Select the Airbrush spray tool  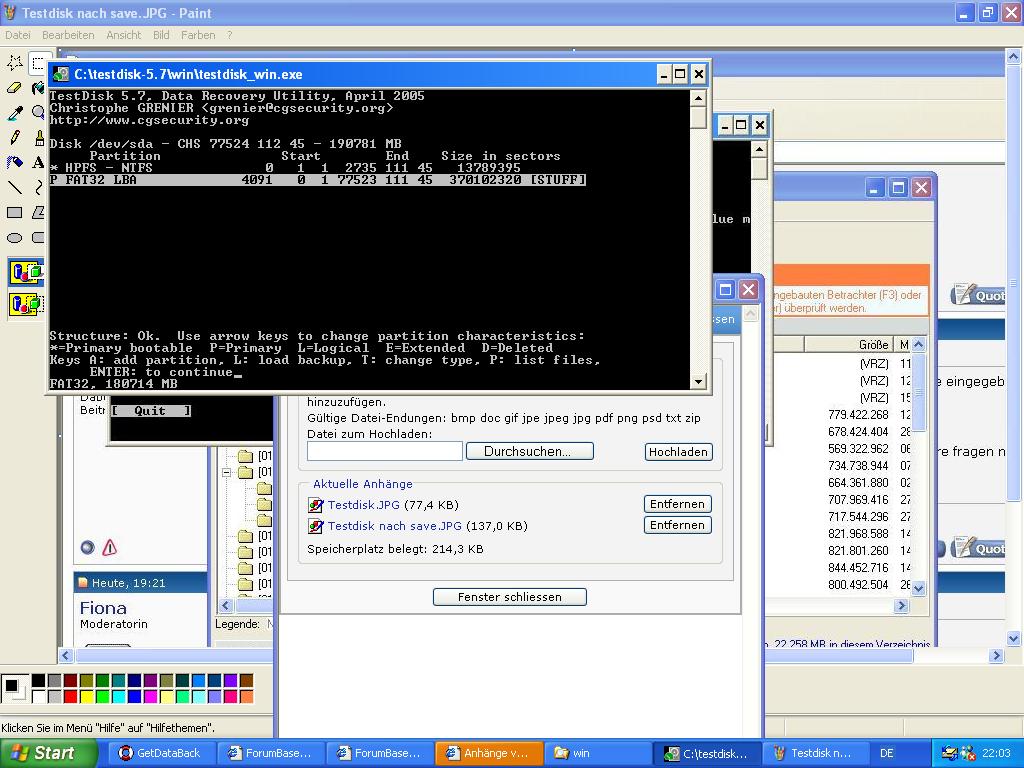14,163
